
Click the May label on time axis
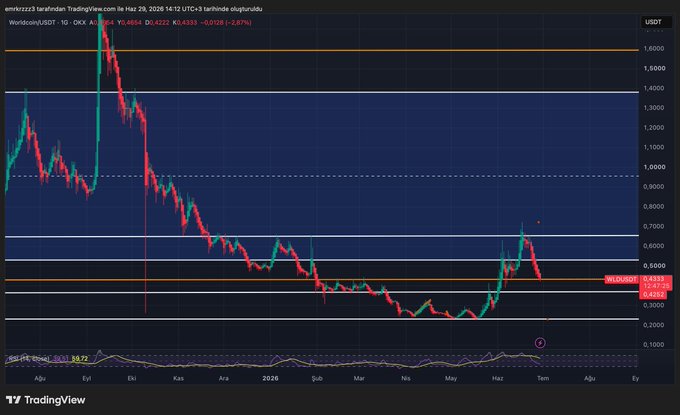pos(451,378)
